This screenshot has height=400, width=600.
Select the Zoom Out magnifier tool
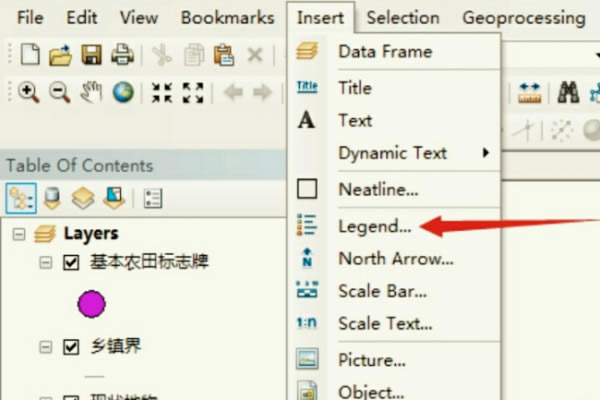point(60,93)
